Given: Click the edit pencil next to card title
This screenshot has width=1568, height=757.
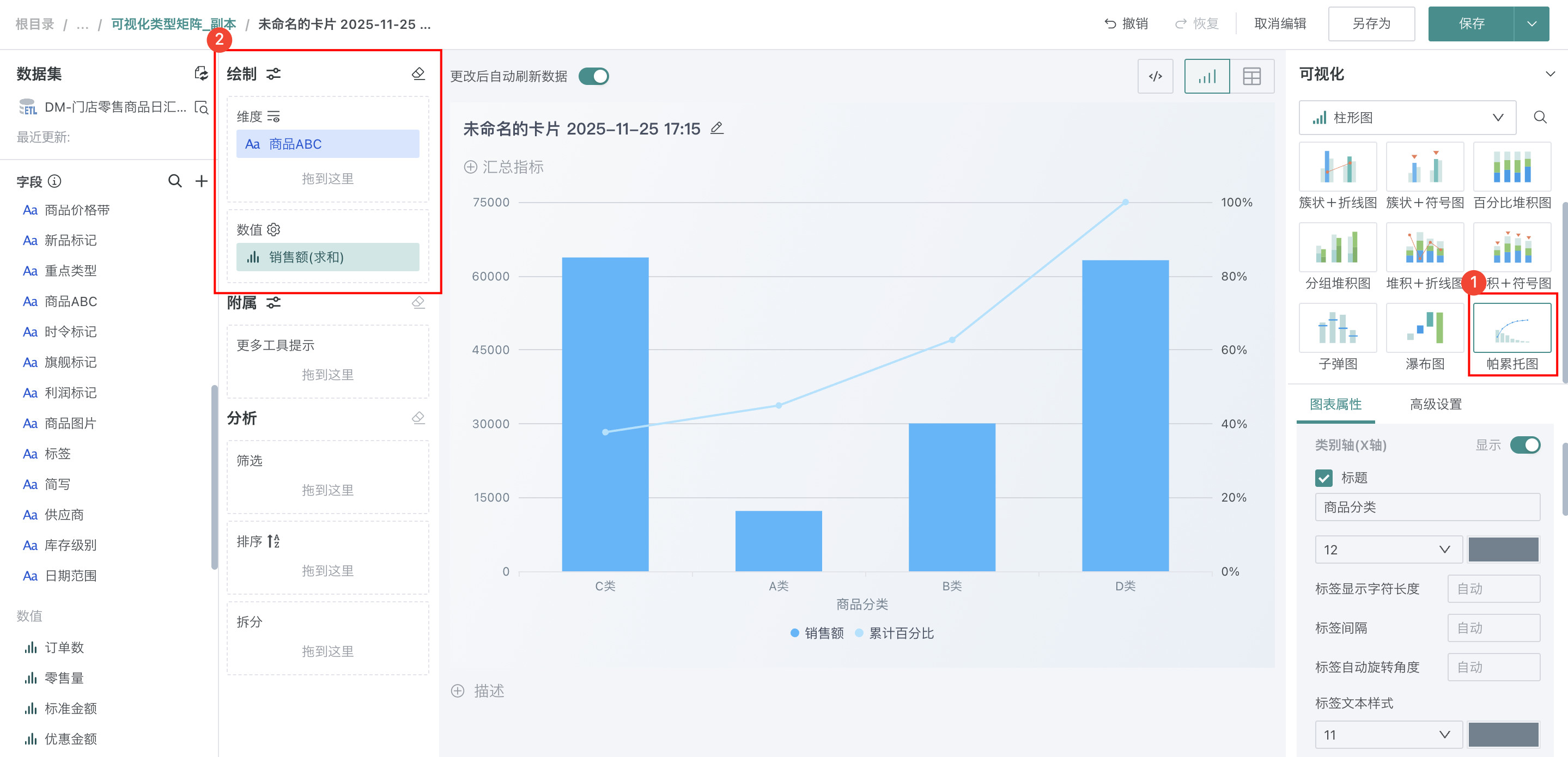Looking at the screenshot, I should pos(717,128).
